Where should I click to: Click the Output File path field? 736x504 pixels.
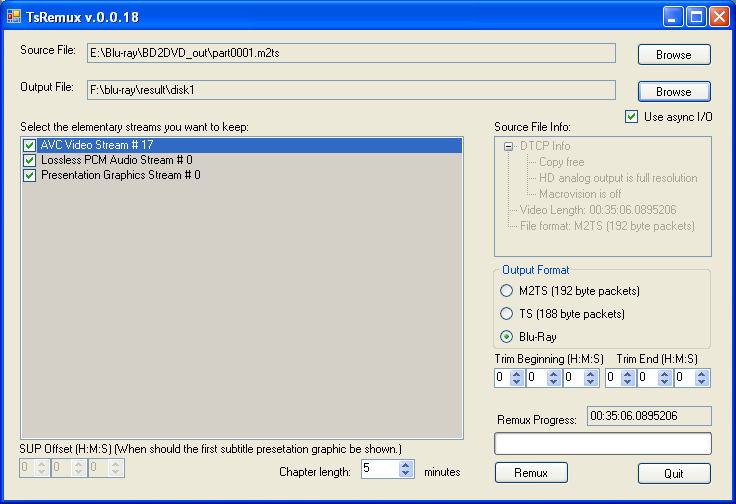tap(351, 90)
